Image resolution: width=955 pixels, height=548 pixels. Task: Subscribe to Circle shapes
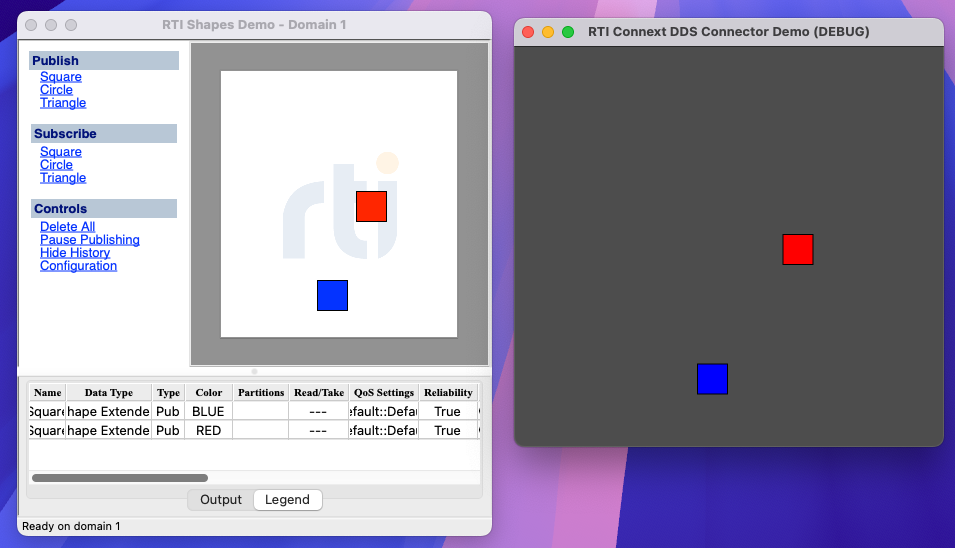(x=56, y=164)
